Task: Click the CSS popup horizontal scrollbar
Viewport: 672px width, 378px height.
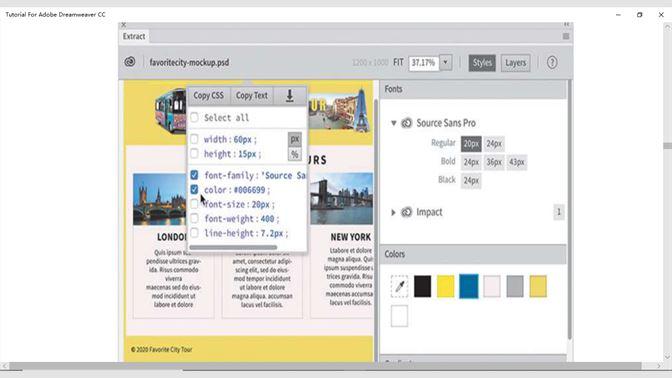Action: pyautogui.click(x=233, y=247)
